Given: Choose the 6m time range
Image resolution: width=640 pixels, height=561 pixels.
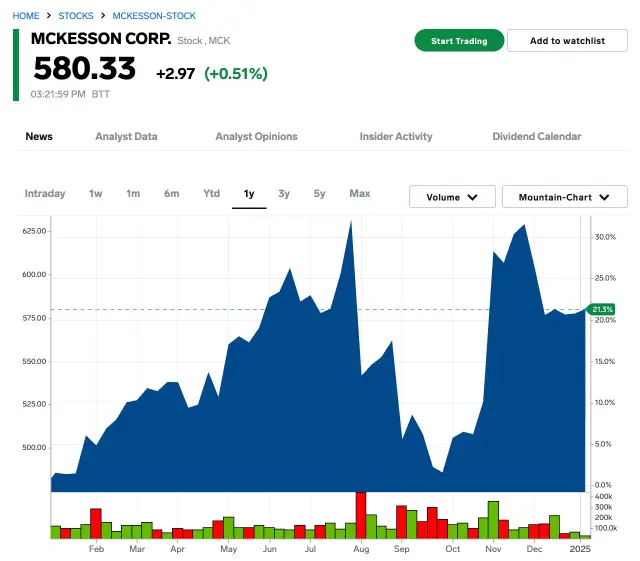Looking at the screenshot, I should click(172, 194).
